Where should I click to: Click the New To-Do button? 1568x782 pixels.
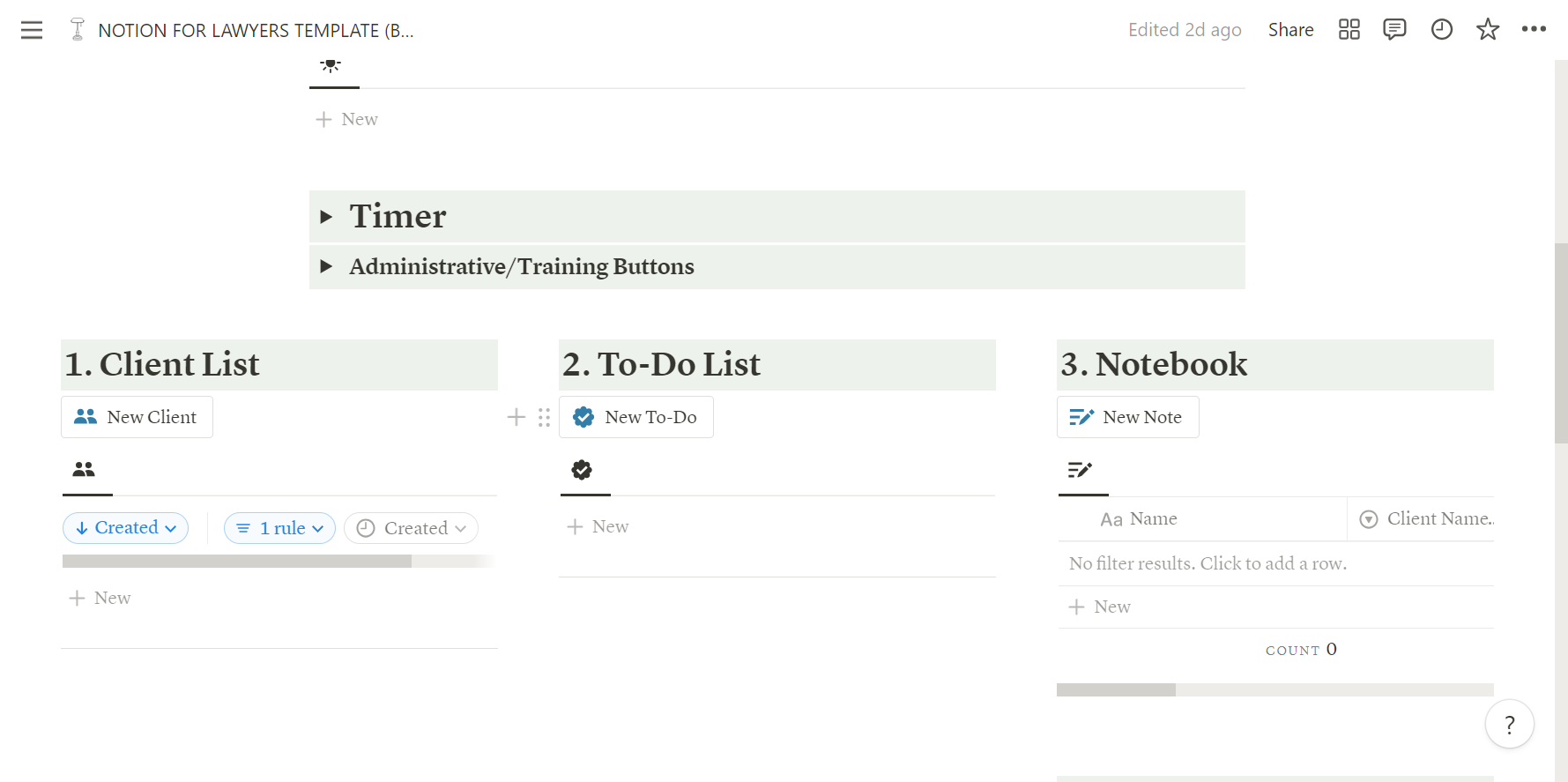(x=636, y=417)
